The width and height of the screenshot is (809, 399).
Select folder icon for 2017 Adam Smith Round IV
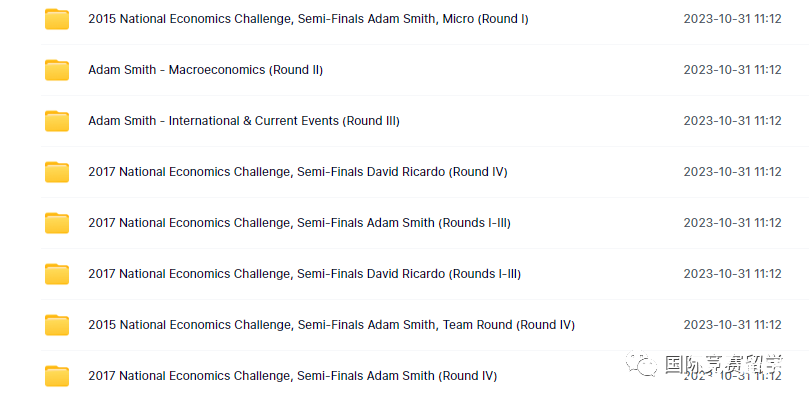57,376
